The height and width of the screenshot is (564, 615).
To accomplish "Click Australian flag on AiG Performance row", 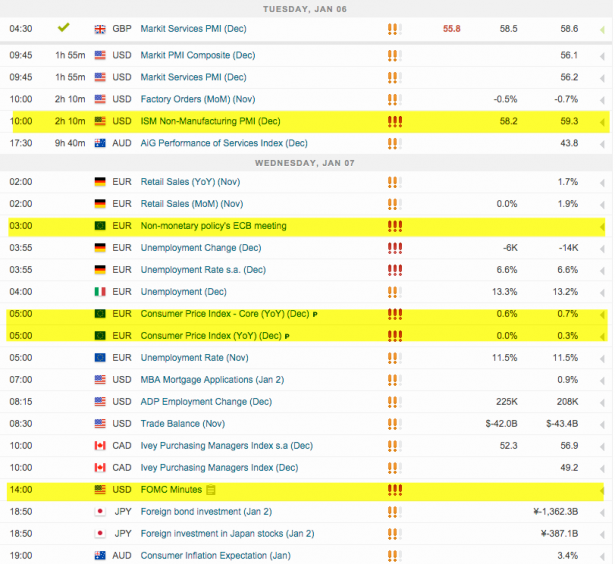I will pyautogui.click(x=100, y=143).
